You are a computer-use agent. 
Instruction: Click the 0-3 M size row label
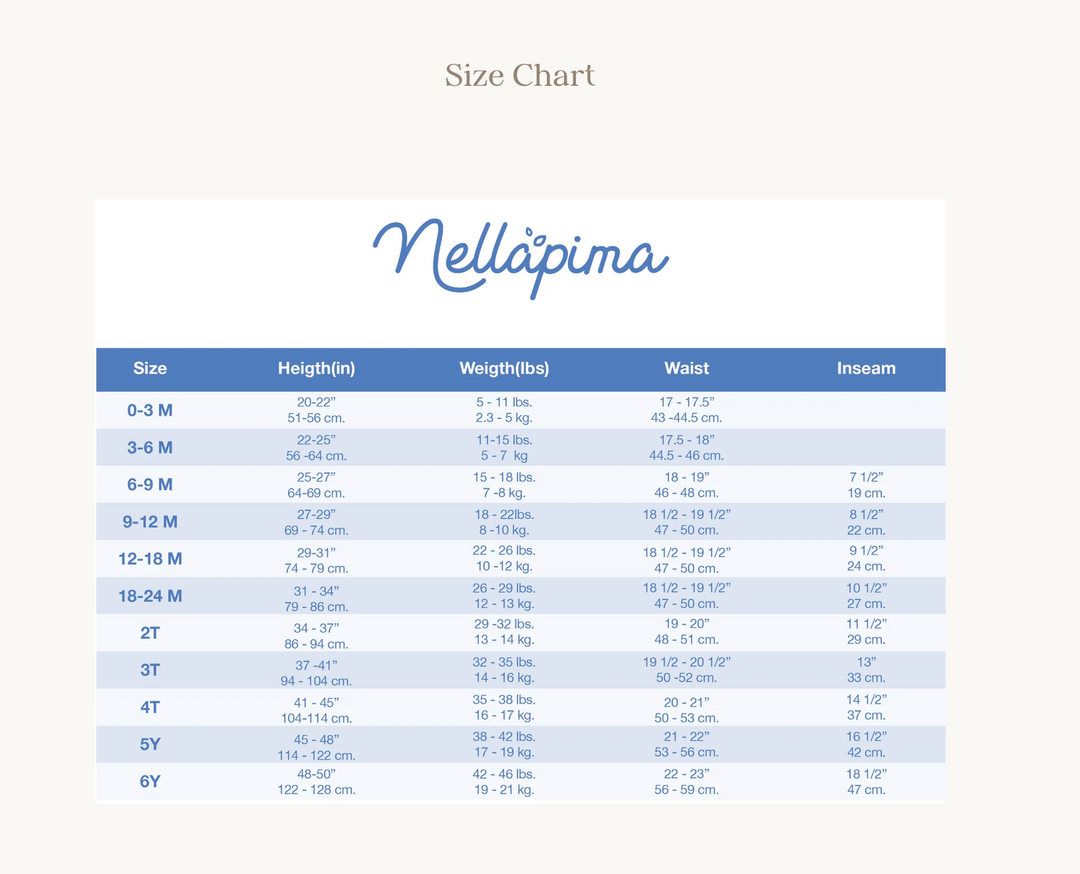click(x=150, y=410)
